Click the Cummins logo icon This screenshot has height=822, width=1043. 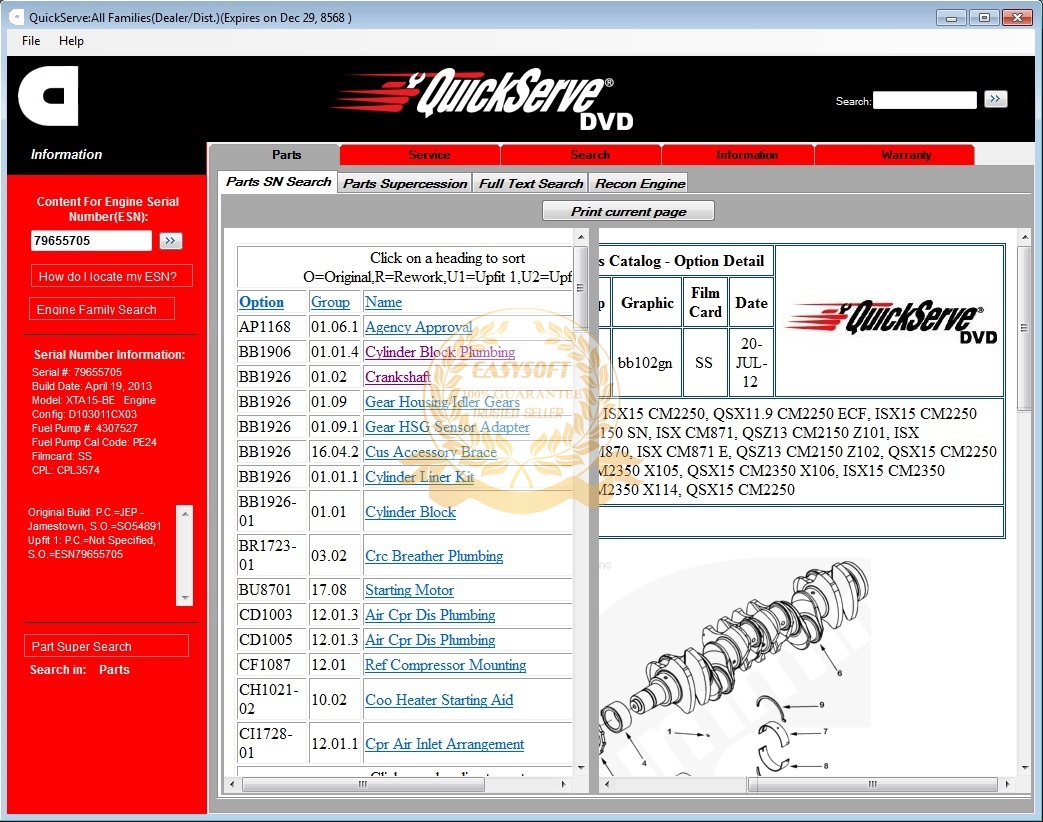pyautogui.click(x=49, y=96)
